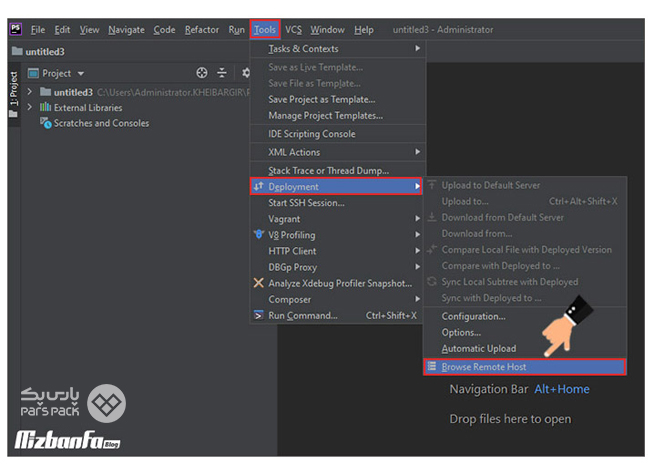
Task: Expand the HTTP Client submenu arrow
Action: tap(417, 250)
